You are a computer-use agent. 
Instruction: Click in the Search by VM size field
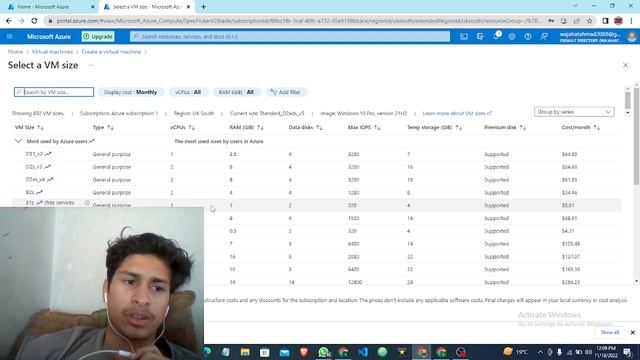tap(54, 92)
